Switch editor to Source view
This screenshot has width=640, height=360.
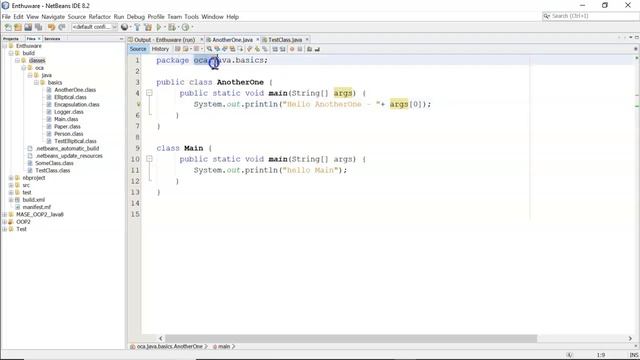pyautogui.click(x=138, y=49)
